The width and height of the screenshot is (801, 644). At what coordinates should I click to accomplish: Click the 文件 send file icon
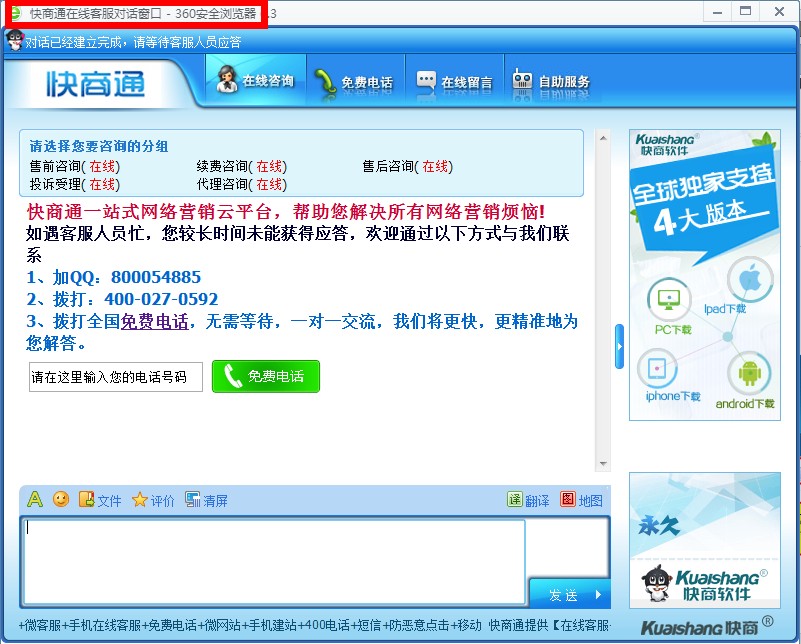click(x=87, y=500)
